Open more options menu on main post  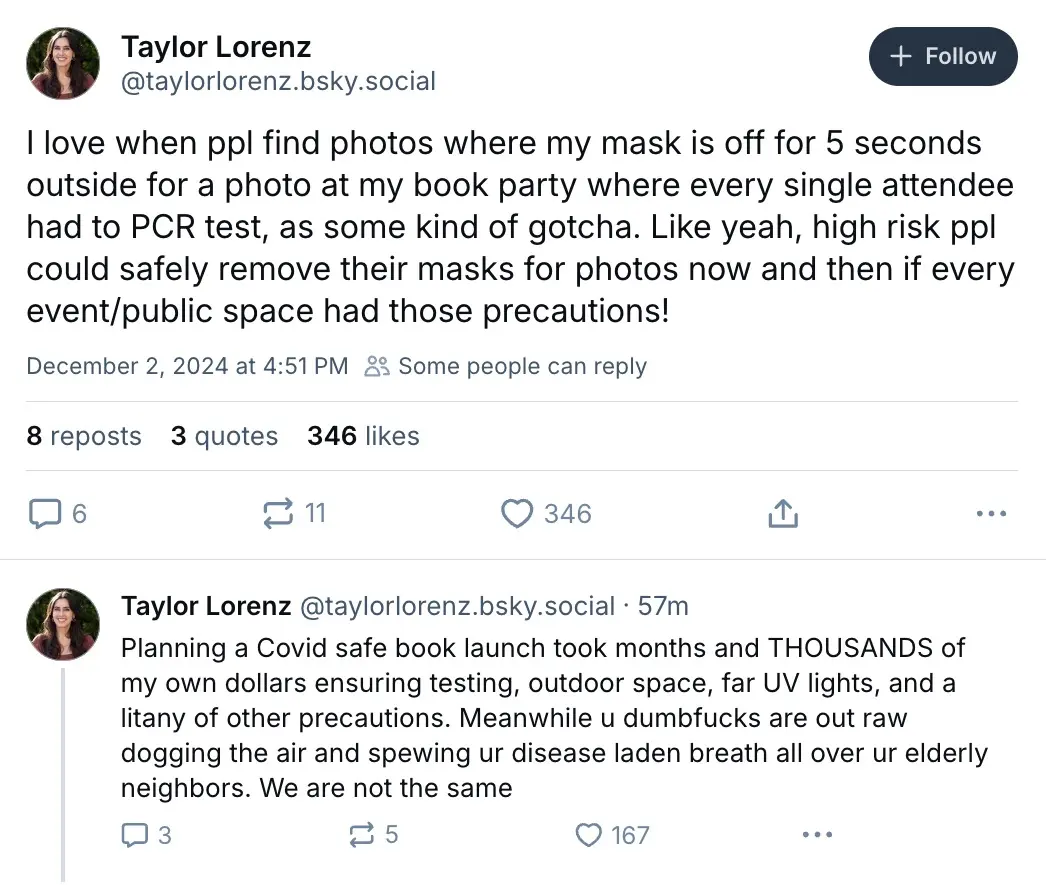point(990,514)
